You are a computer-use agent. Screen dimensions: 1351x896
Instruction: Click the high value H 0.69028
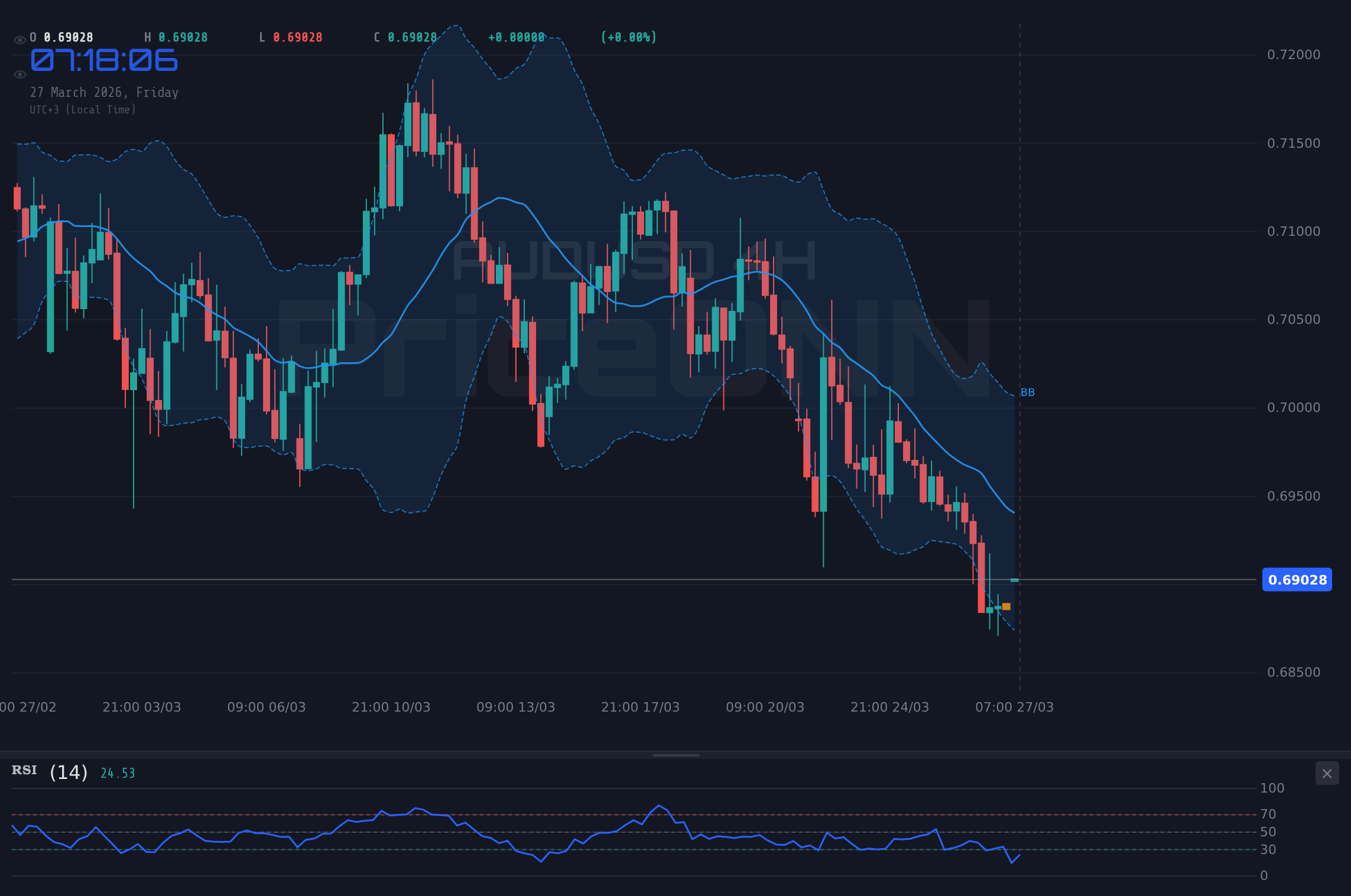click(x=177, y=37)
